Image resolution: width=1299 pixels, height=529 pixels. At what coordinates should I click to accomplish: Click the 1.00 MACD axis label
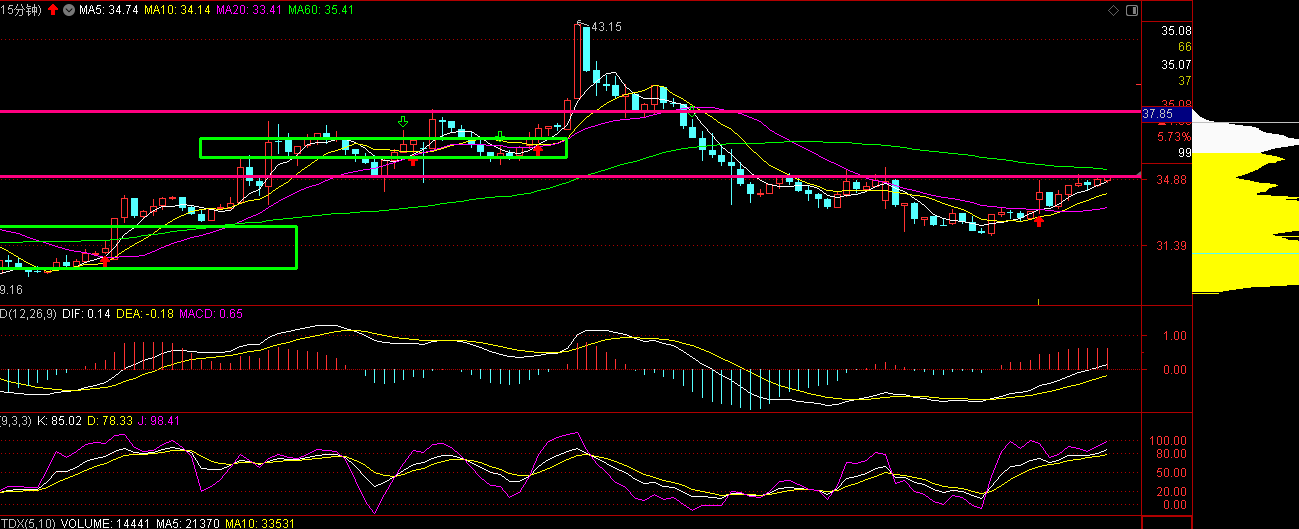click(x=1173, y=336)
